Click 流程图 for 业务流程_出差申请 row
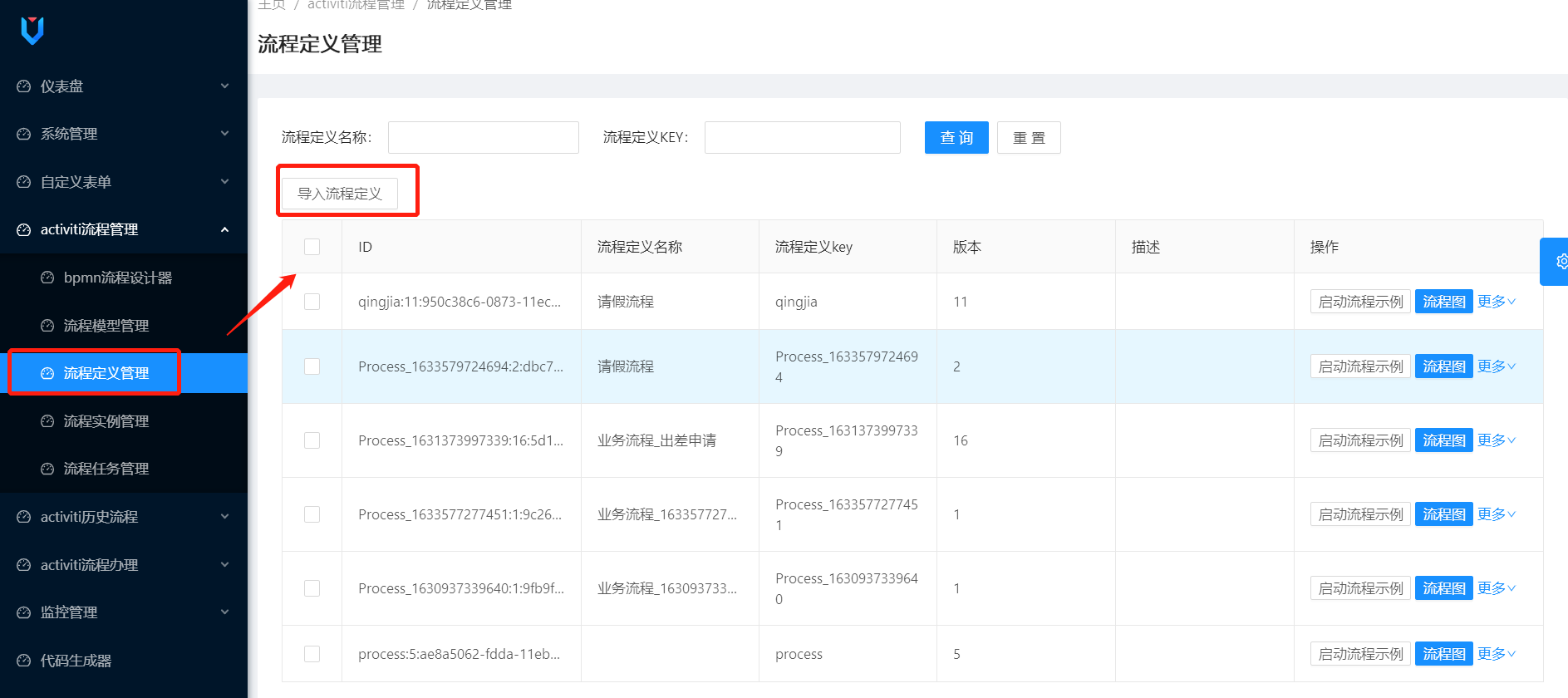The height and width of the screenshot is (698, 1568). (1444, 440)
